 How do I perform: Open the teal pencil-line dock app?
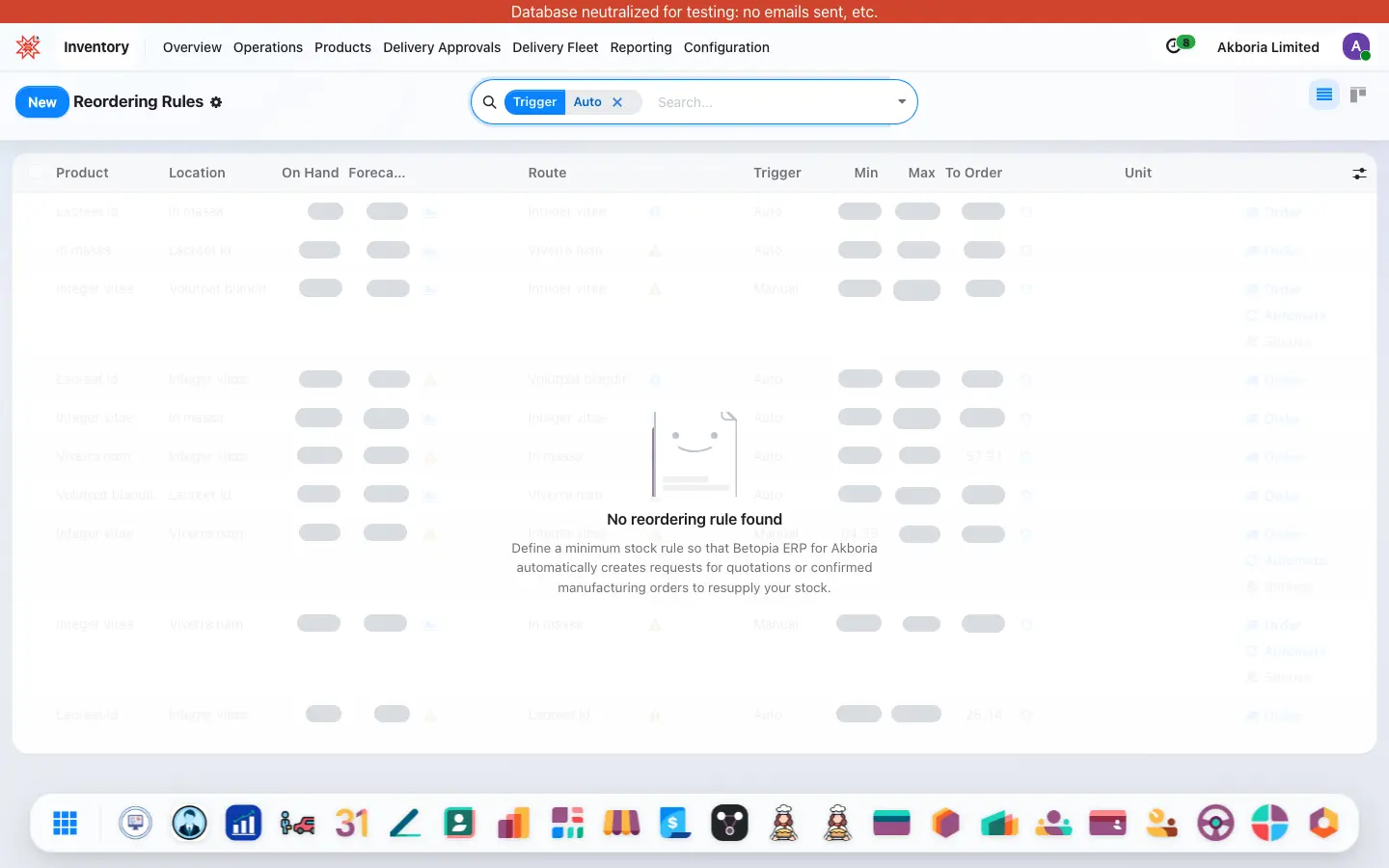[406, 823]
